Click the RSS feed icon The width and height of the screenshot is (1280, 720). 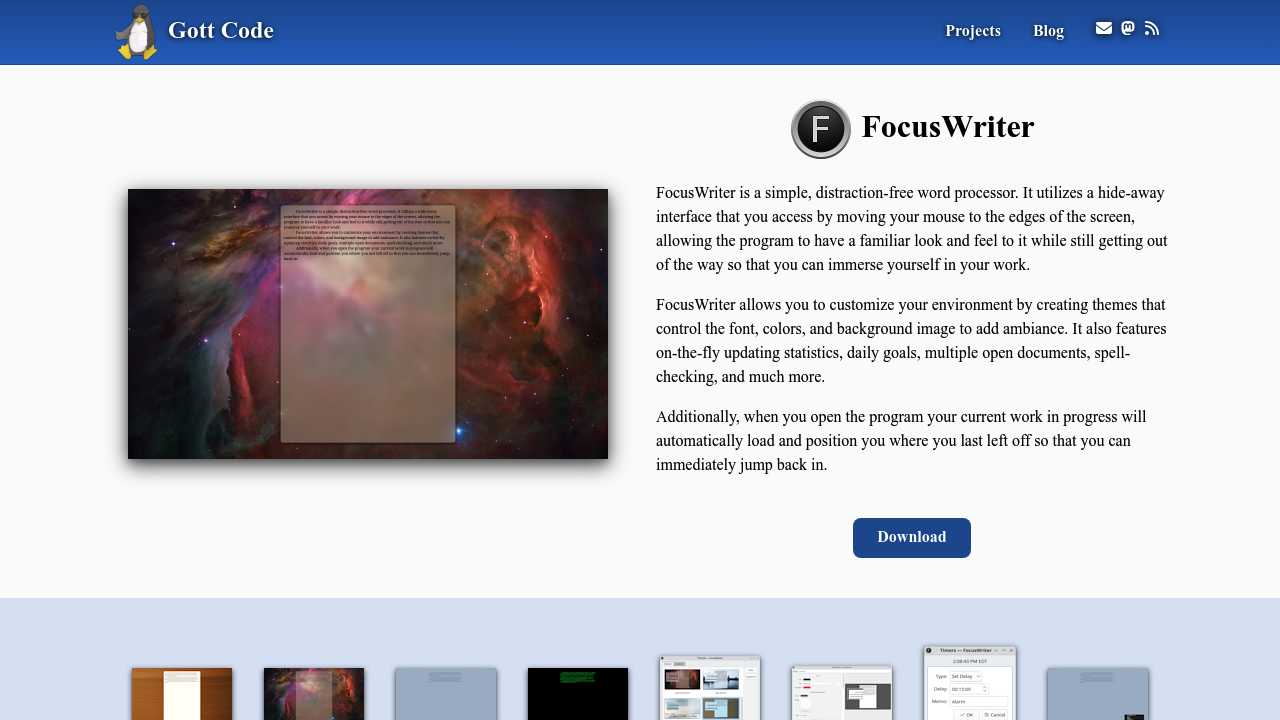point(1152,28)
